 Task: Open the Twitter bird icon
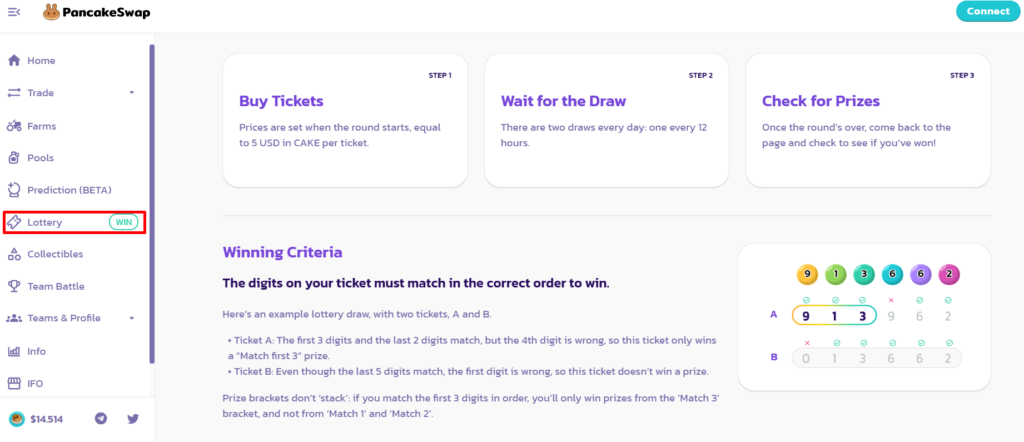pos(133,419)
